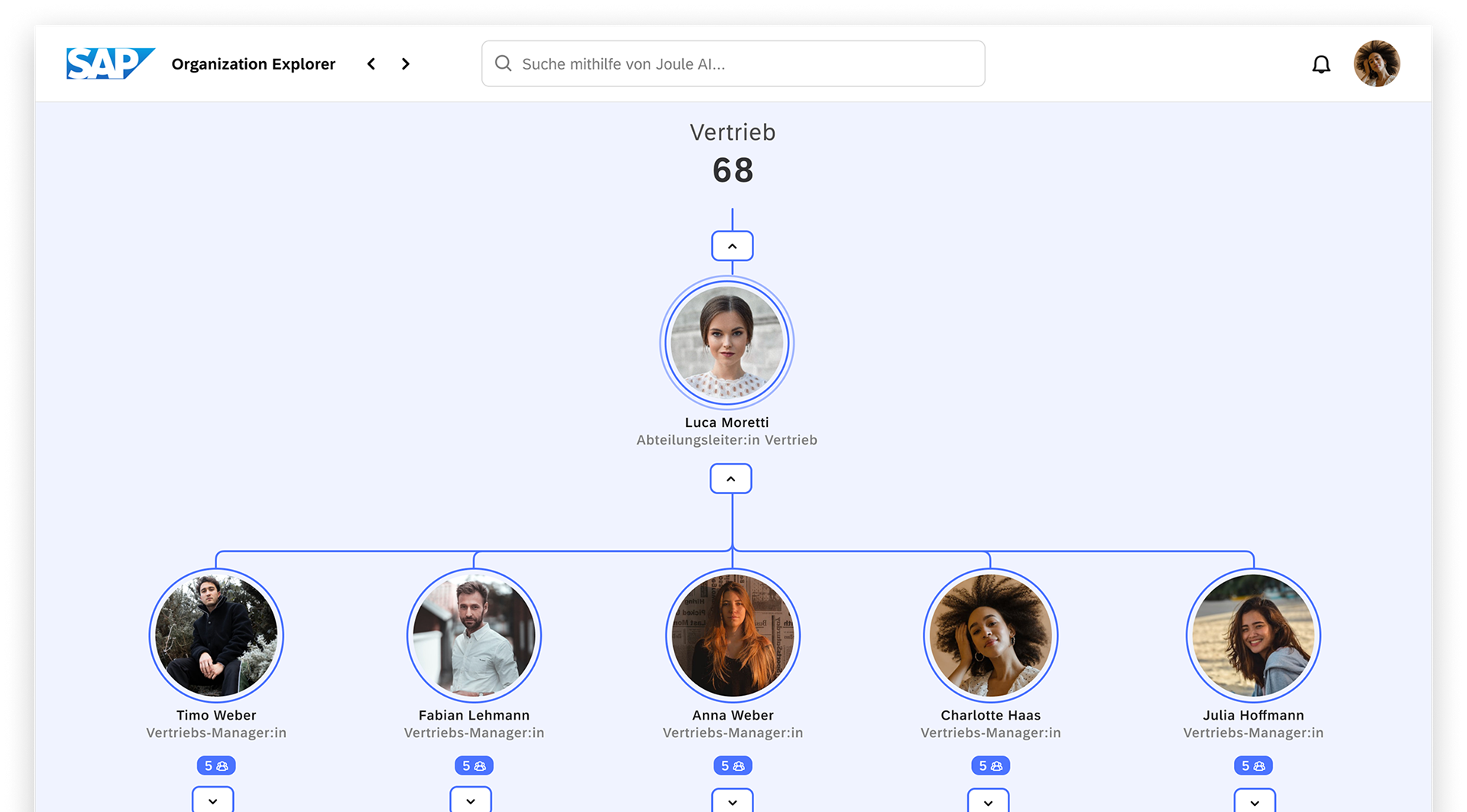Click Charlotte Haas's team count badge
This screenshot has width=1467, height=812.
tap(990, 765)
